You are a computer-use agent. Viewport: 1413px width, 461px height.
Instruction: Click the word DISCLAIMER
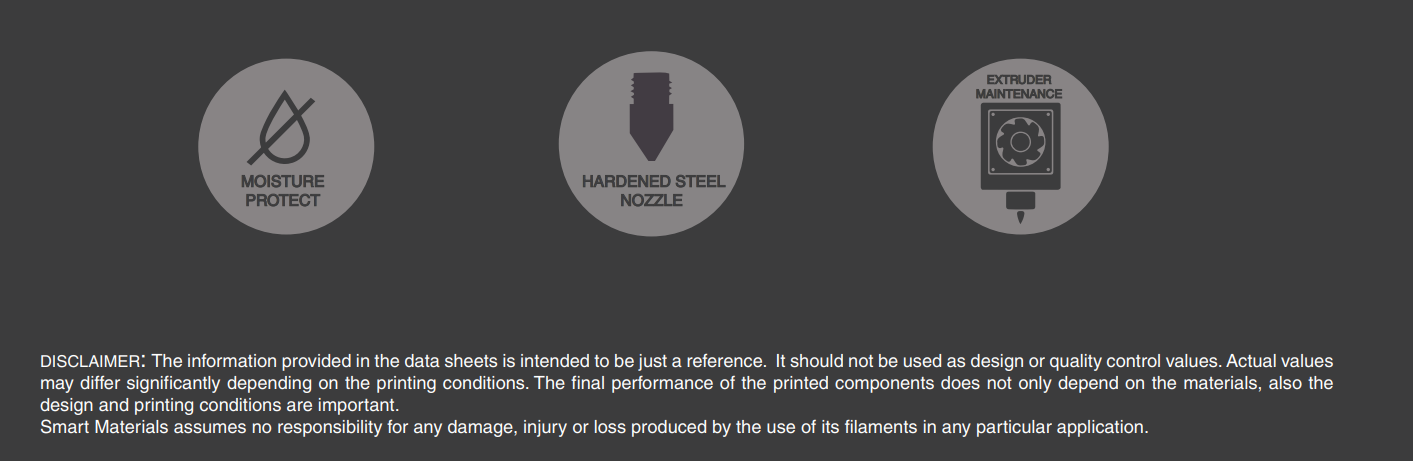[89, 362]
